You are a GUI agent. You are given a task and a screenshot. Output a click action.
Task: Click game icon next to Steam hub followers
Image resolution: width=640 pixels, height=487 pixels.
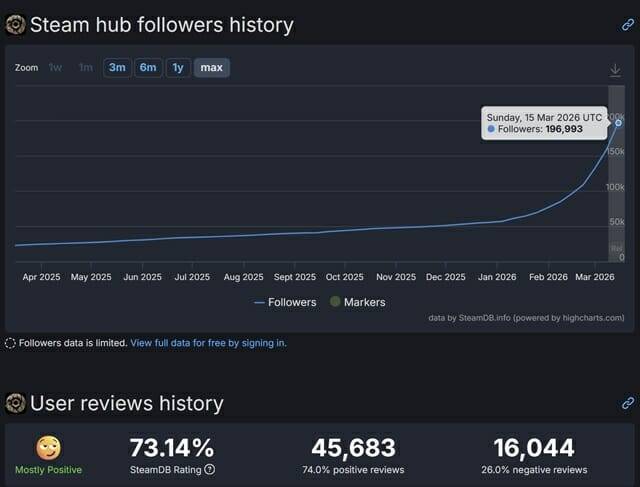click(x=16, y=25)
